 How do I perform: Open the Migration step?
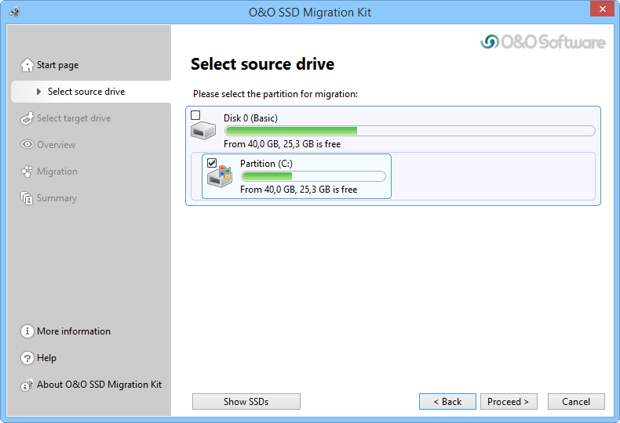(57, 172)
